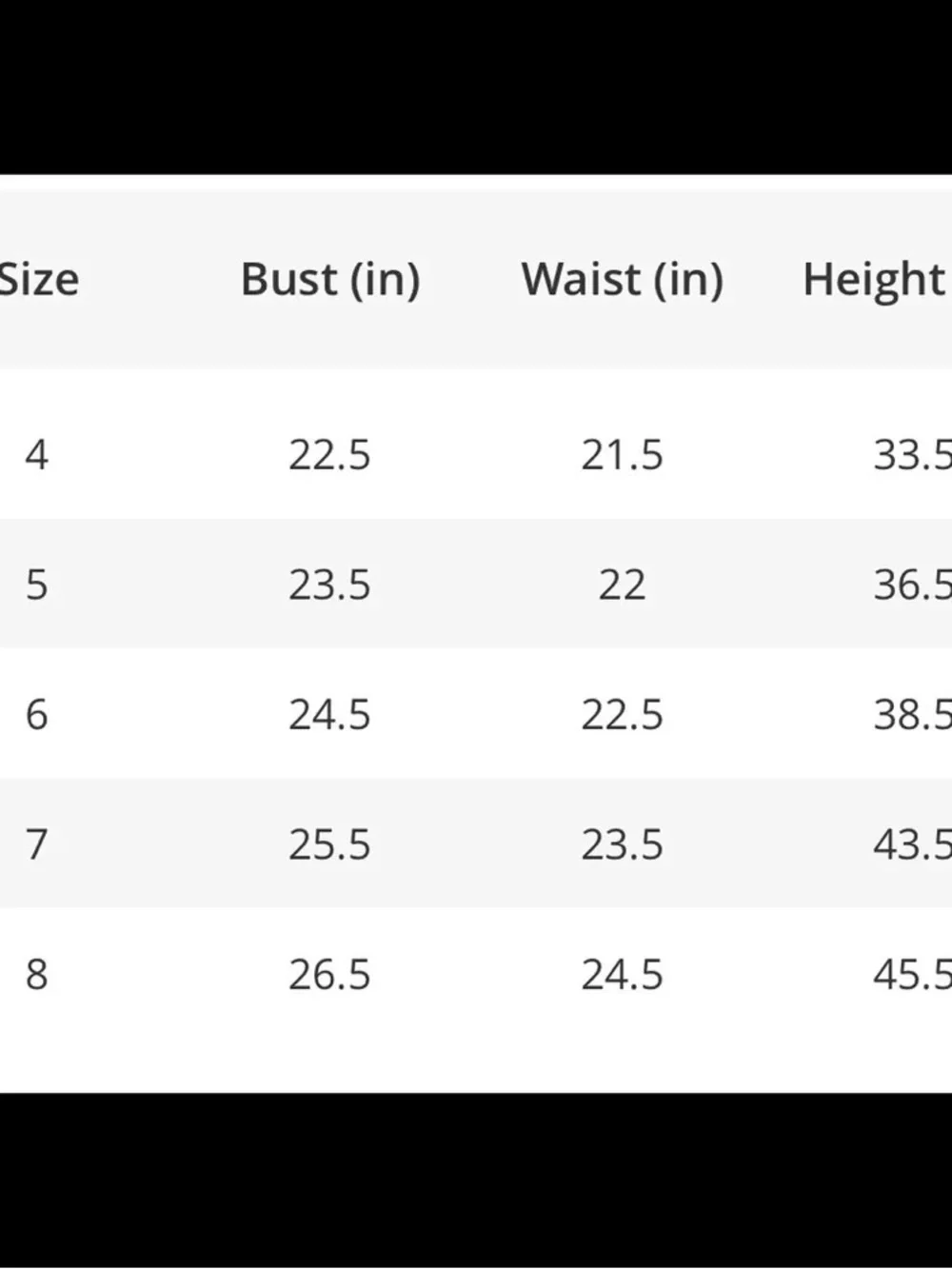Image resolution: width=952 pixels, height=1269 pixels.
Task: Select the size 6 row label
Action: [36, 714]
